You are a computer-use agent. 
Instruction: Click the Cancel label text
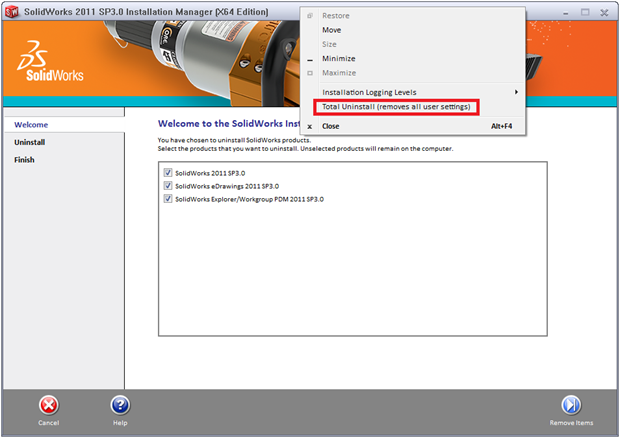click(x=49, y=423)
